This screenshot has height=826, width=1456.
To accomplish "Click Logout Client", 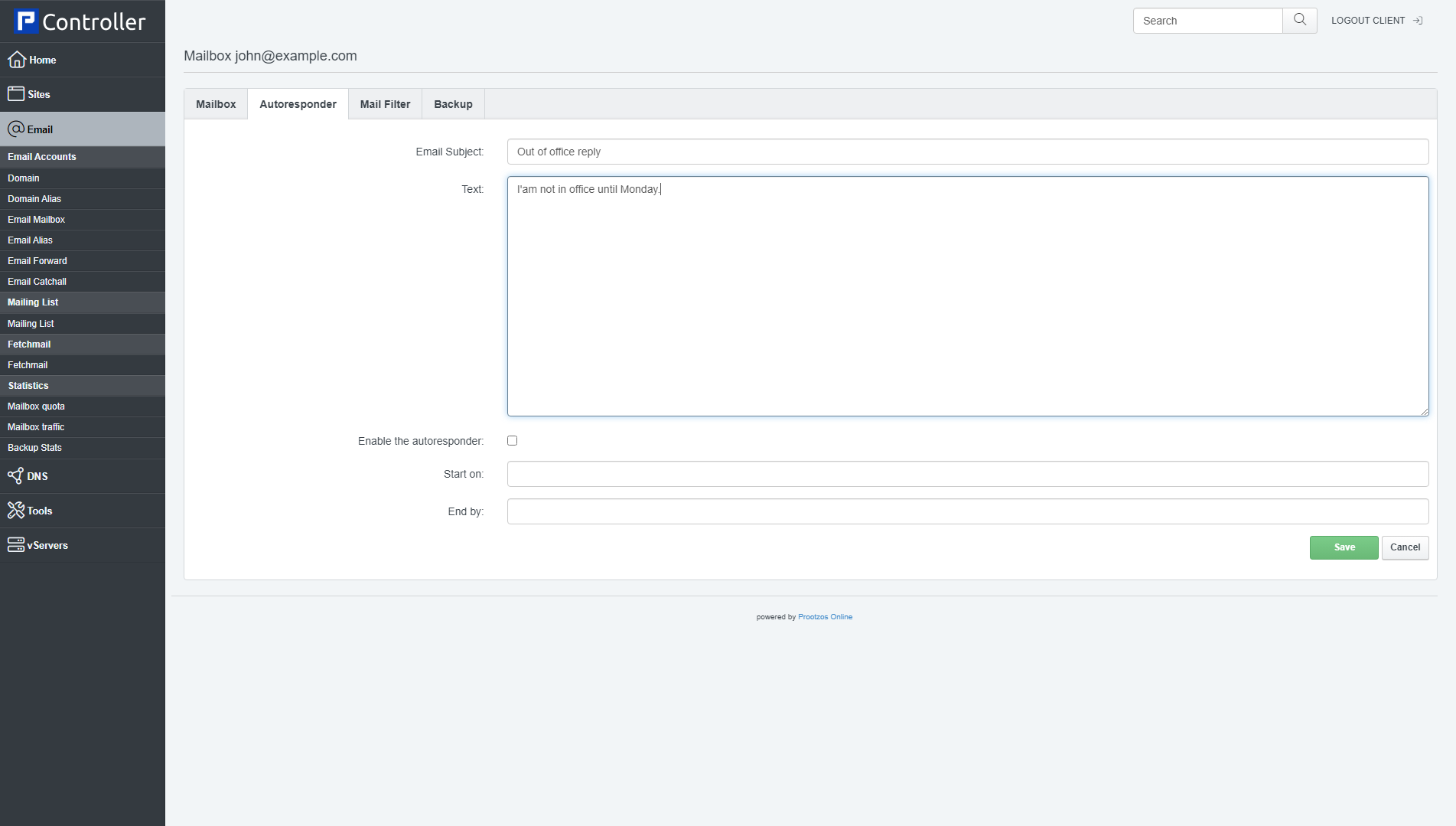I will [x=1367, y=20].
